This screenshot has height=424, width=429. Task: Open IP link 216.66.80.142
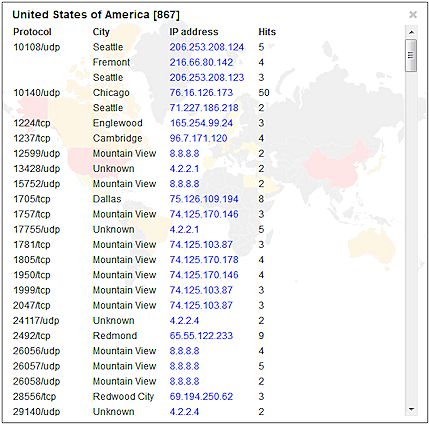(x=201, y=62)
